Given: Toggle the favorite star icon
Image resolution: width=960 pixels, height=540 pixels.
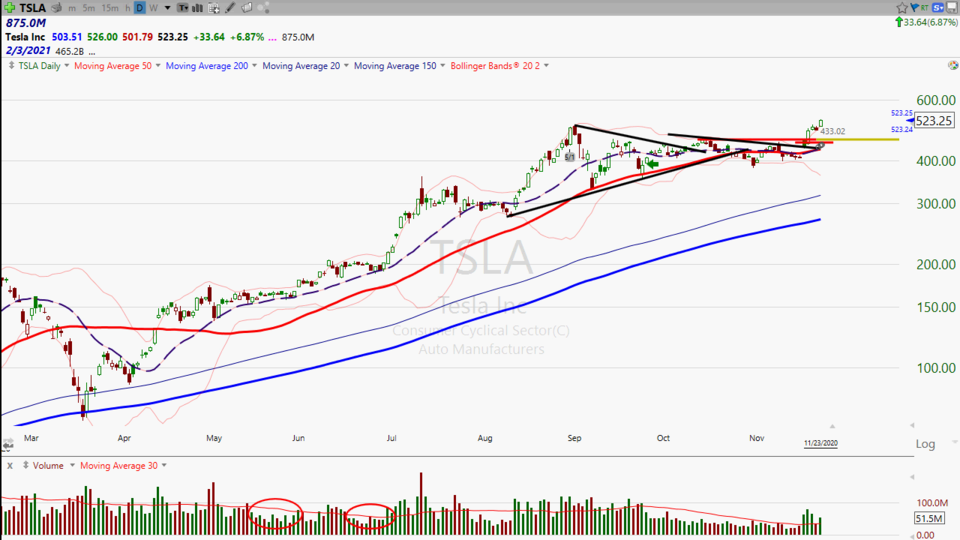Looking at the screenshot, I should point(902,7).
